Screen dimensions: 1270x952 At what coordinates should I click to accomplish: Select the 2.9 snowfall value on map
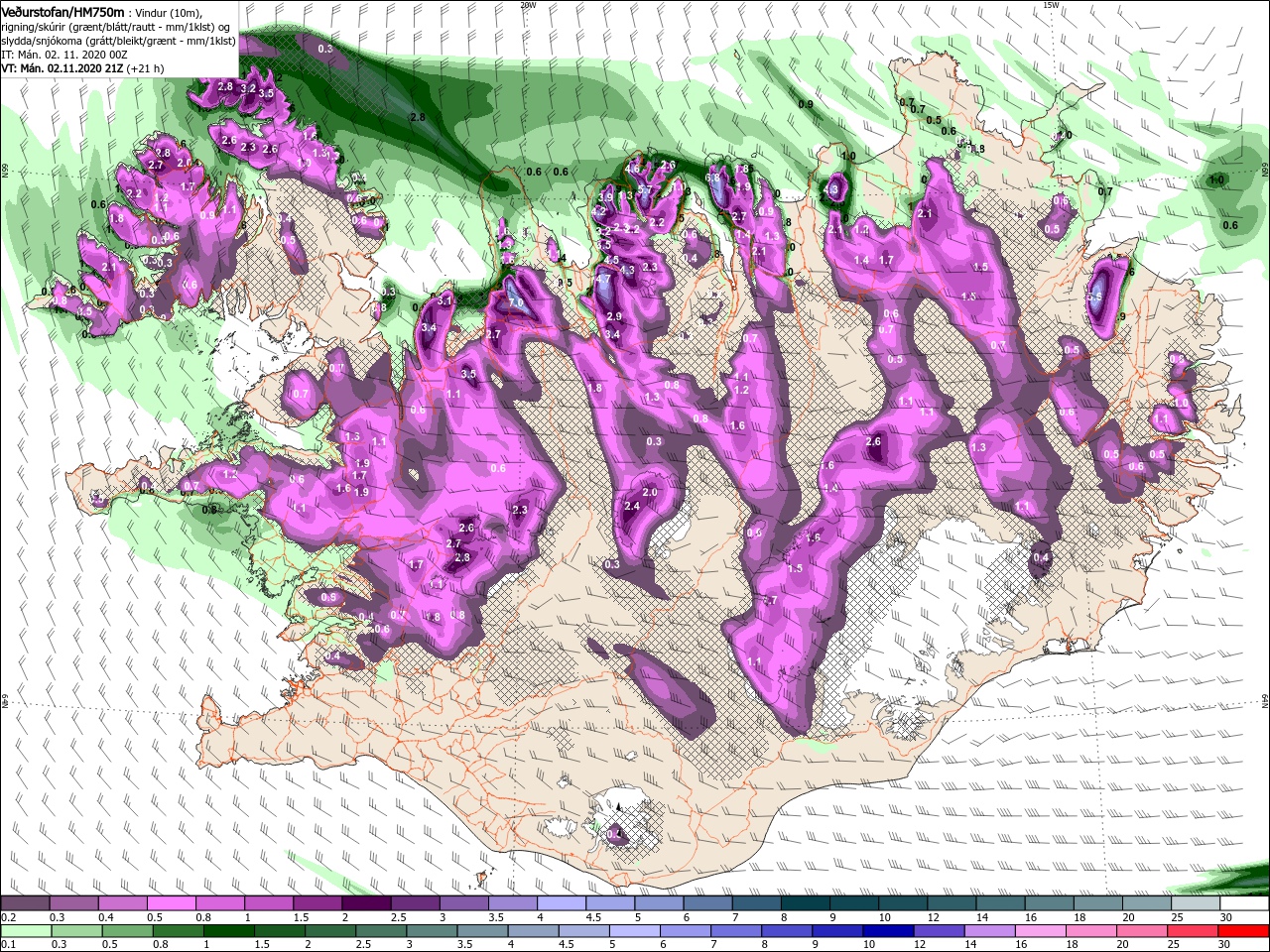point(614,316)
